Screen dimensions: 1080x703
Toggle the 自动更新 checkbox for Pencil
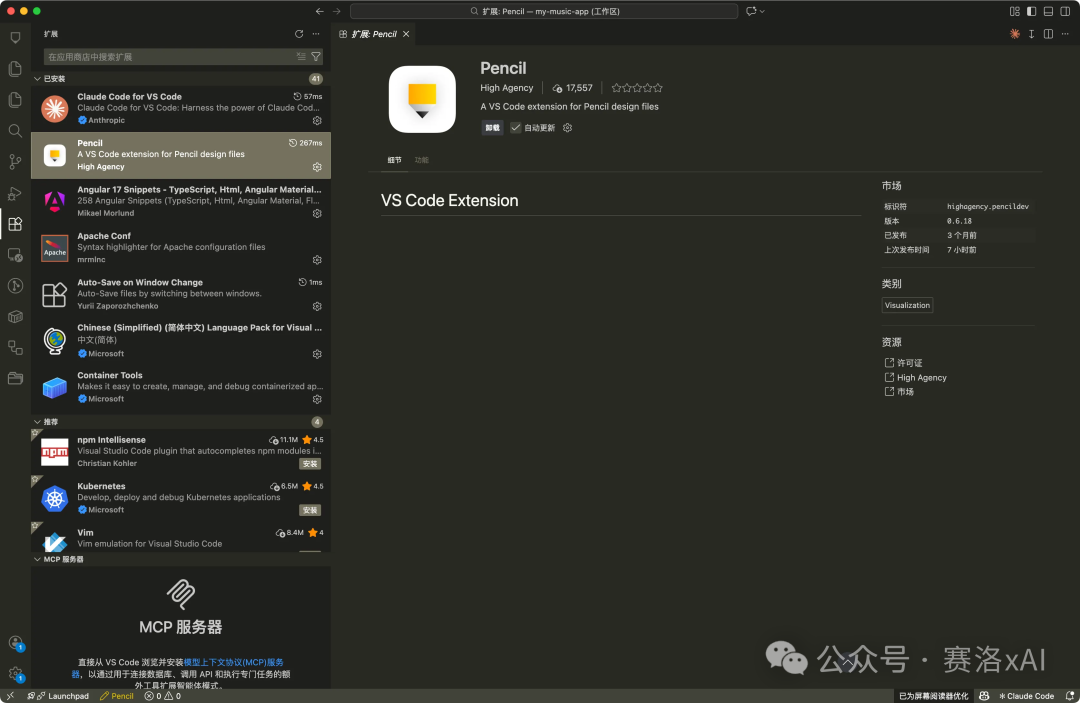[516, 128]
